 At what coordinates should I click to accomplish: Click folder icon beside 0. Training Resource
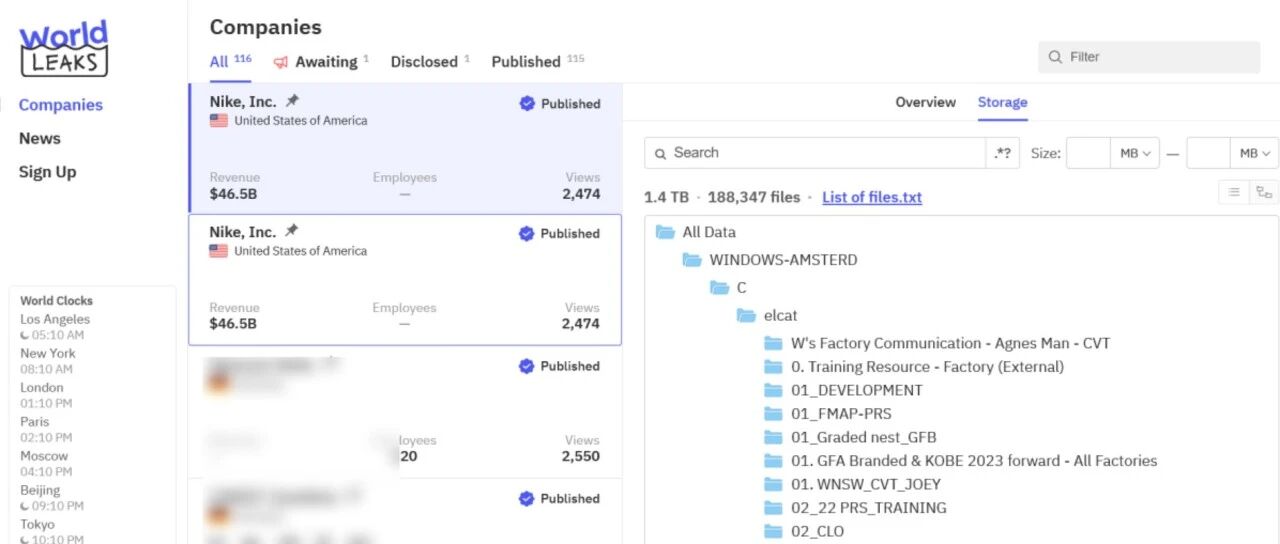[x=773, y=367]
